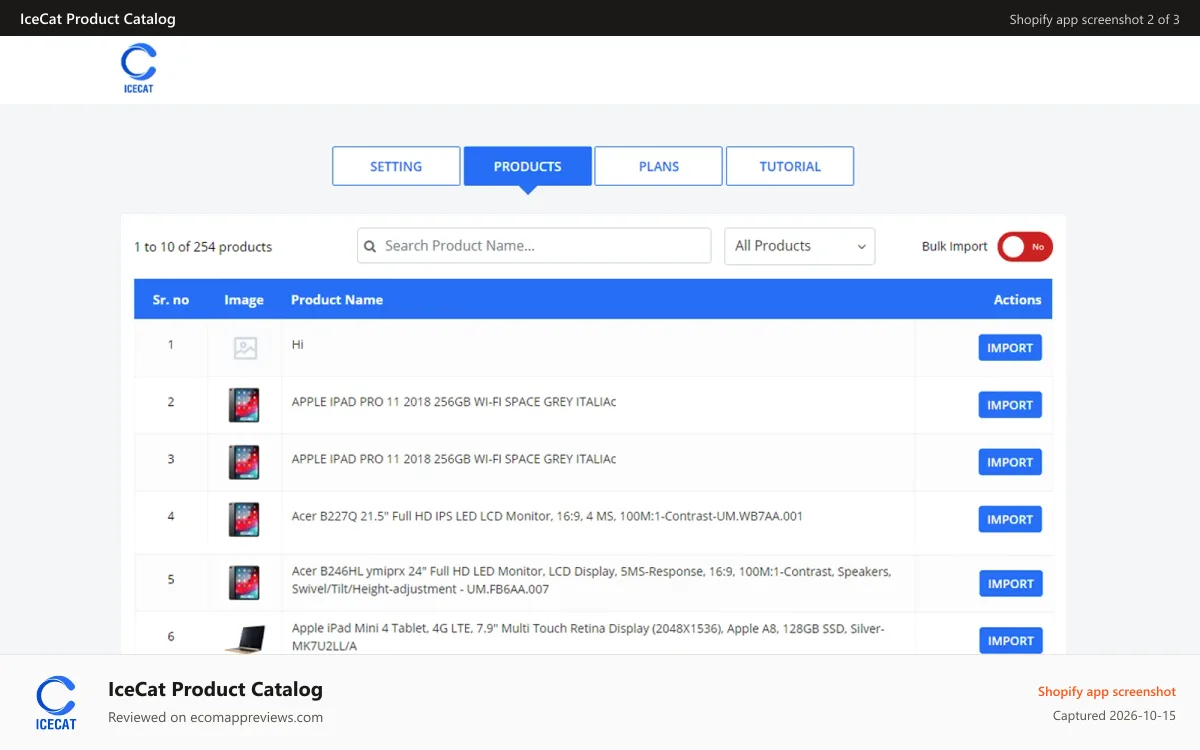
Task: Click the iPad thumbnail in row 2
Action: click(x=244, y=405)
